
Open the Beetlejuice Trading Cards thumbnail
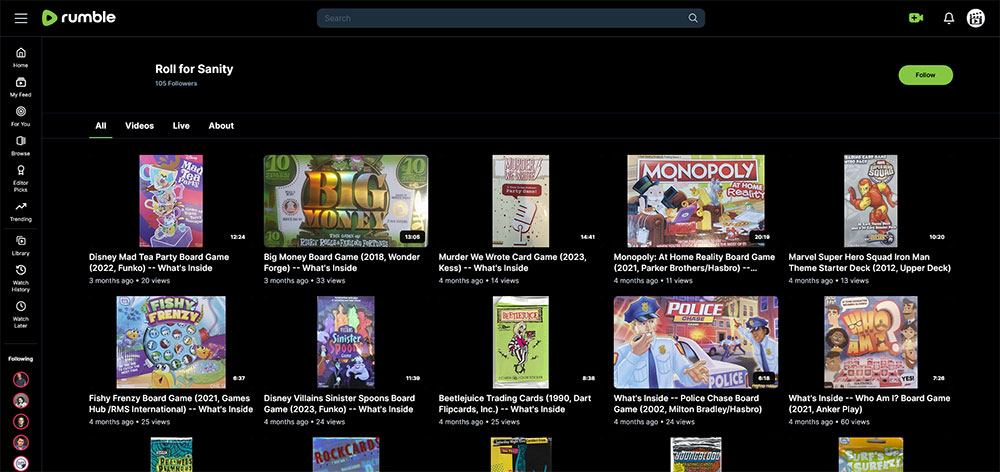point(520,342)
